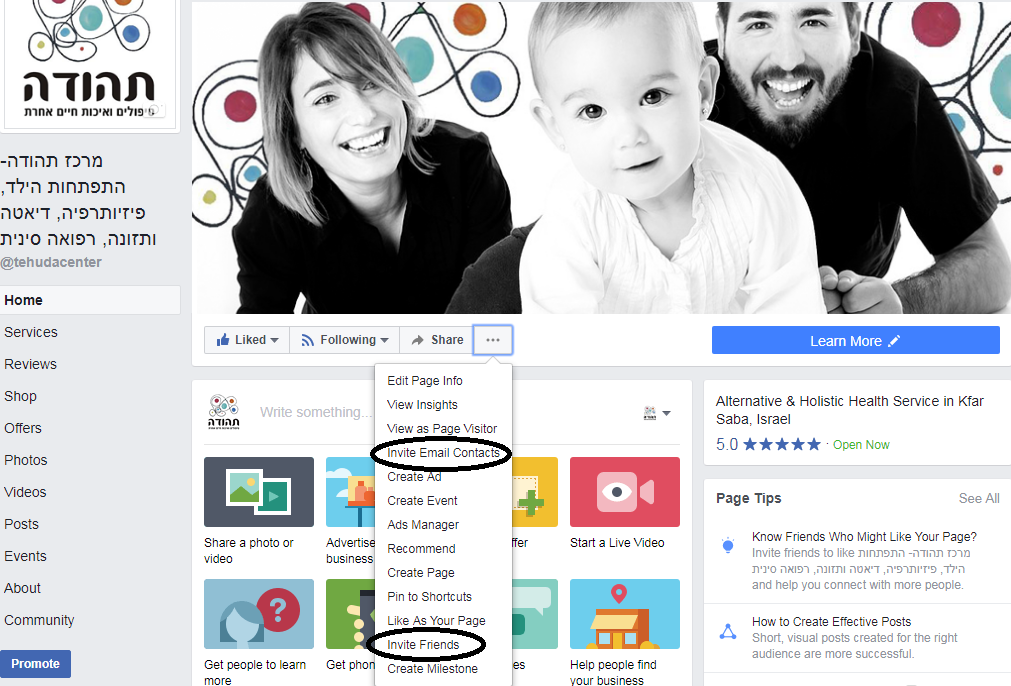
Task: Expand the Following dropdown button
Action: click(345, 340)
